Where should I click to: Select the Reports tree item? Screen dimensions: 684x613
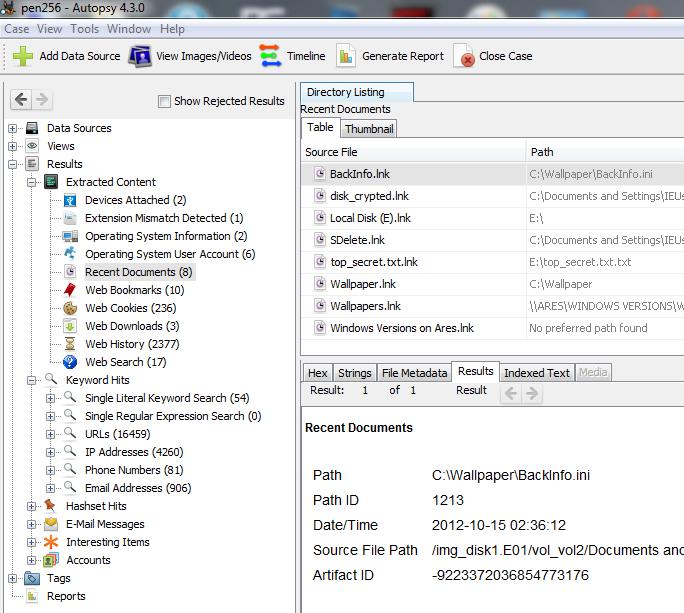[66, 596]
